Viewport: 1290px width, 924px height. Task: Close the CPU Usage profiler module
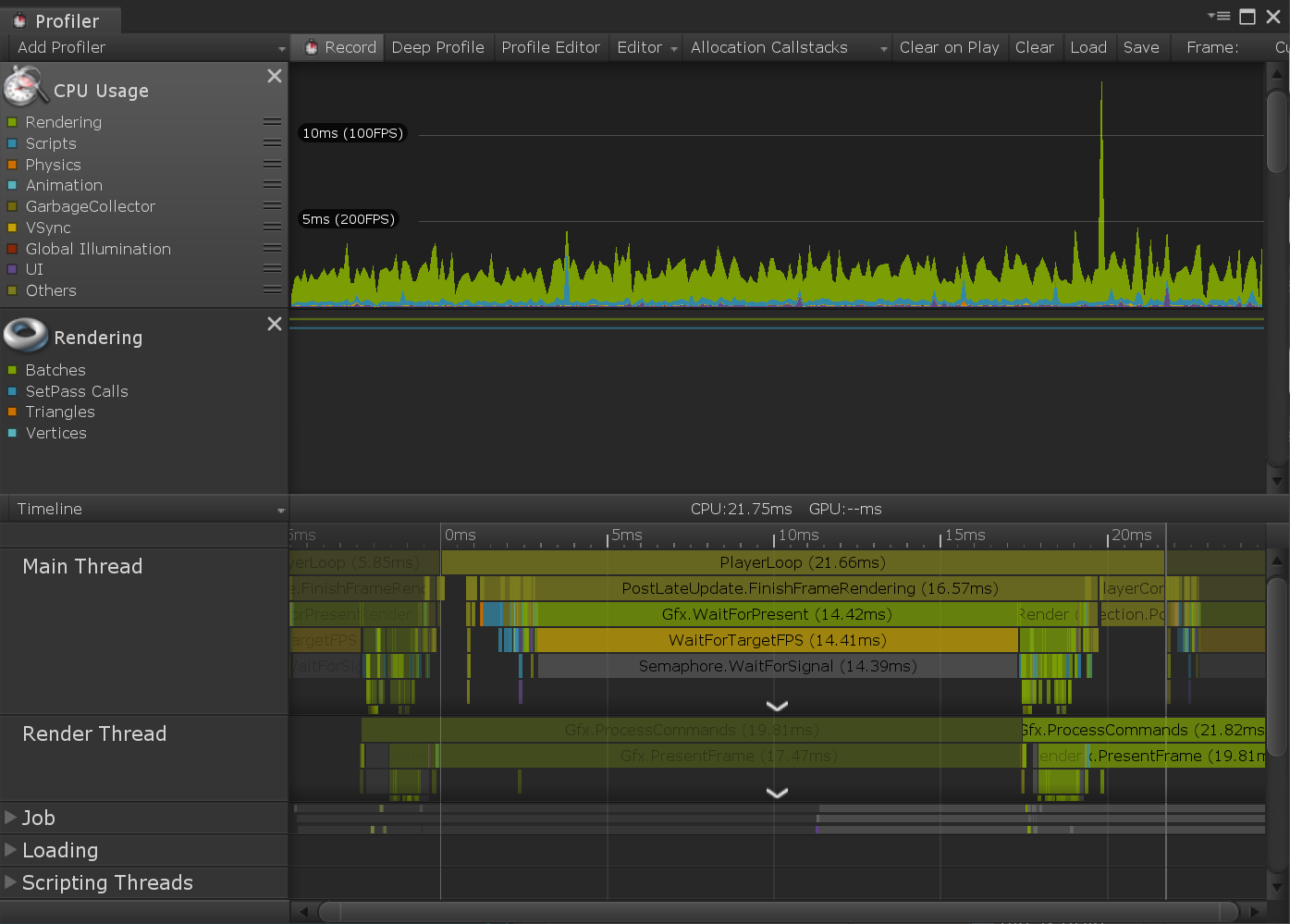275,76
